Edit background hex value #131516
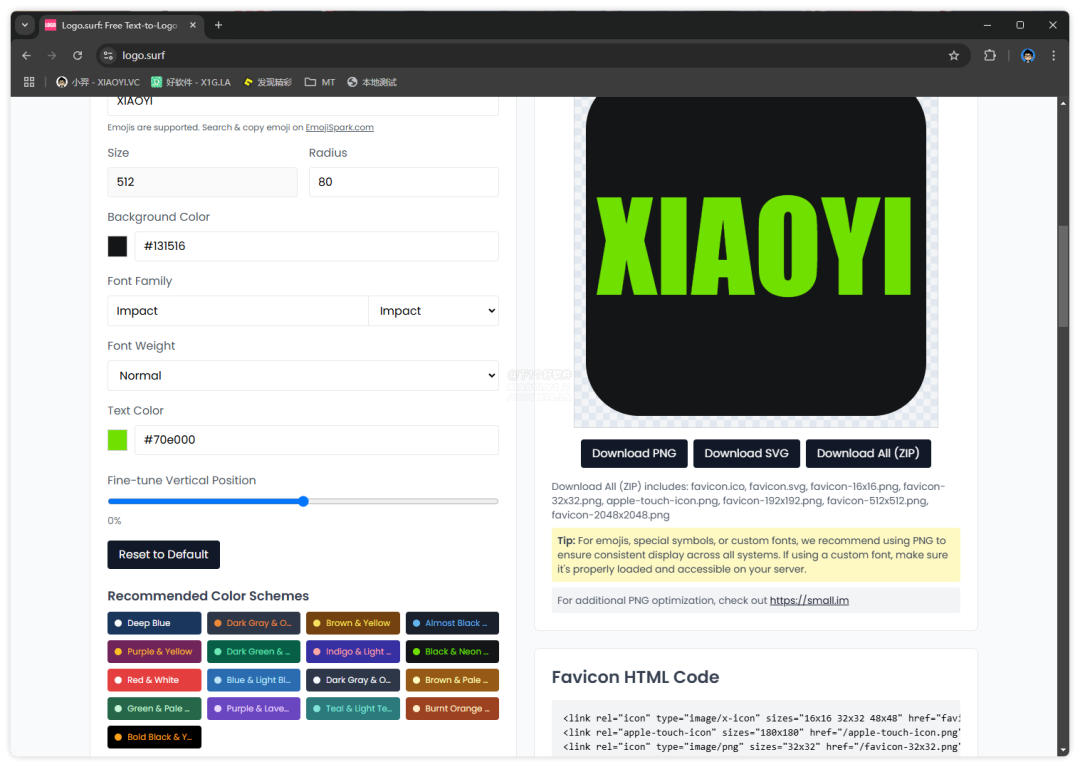 (316, 246)
